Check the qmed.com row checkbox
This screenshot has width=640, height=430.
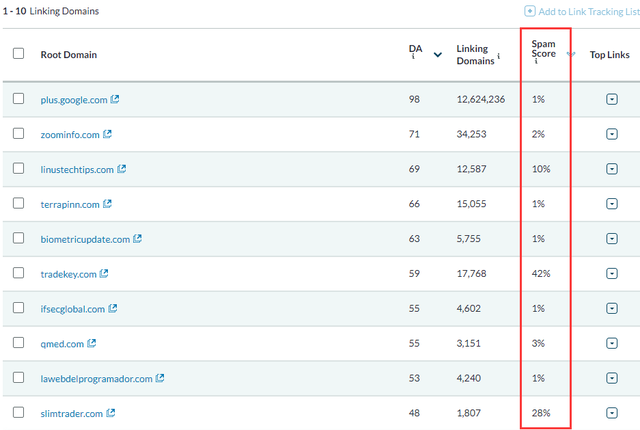point(18,342)
